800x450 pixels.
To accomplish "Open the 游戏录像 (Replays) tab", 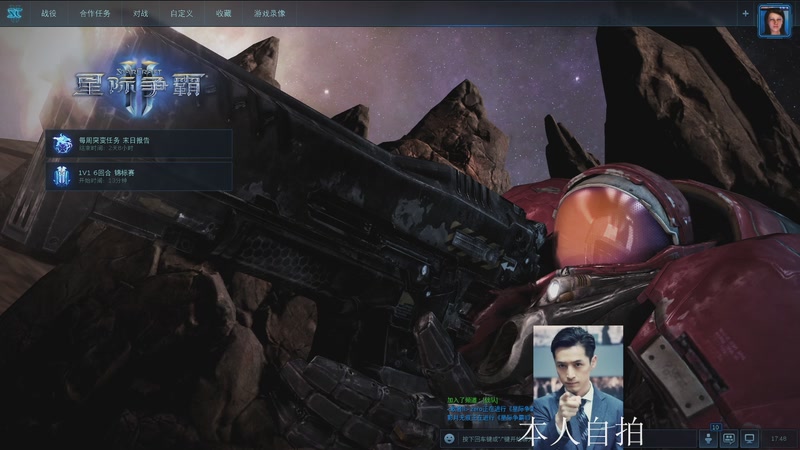I will click(269, 14).
